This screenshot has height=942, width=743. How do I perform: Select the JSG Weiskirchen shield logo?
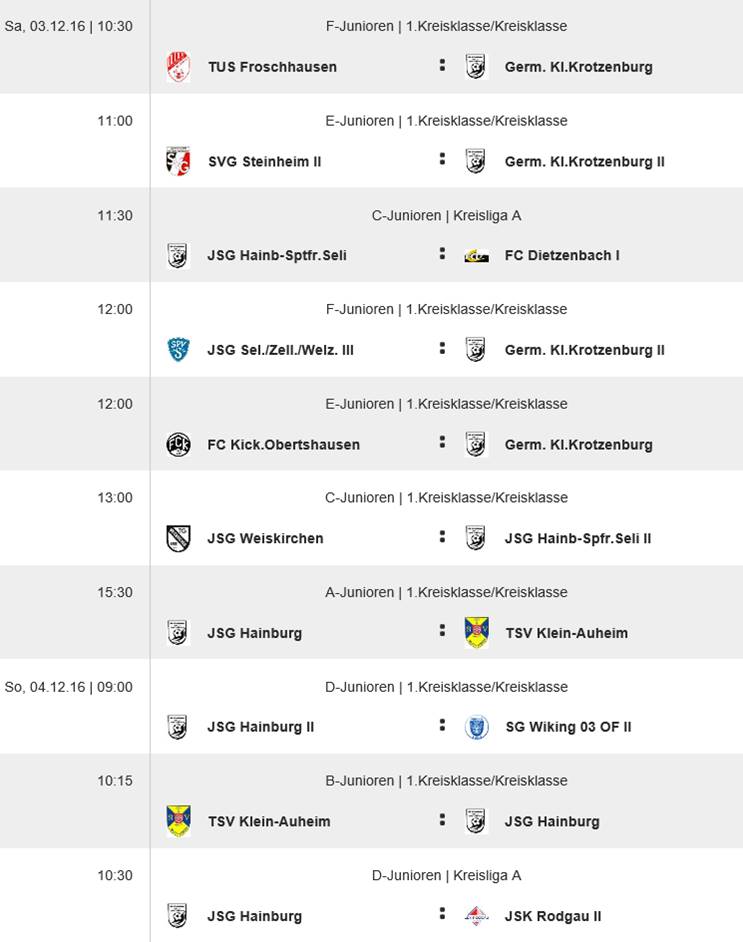178,538
